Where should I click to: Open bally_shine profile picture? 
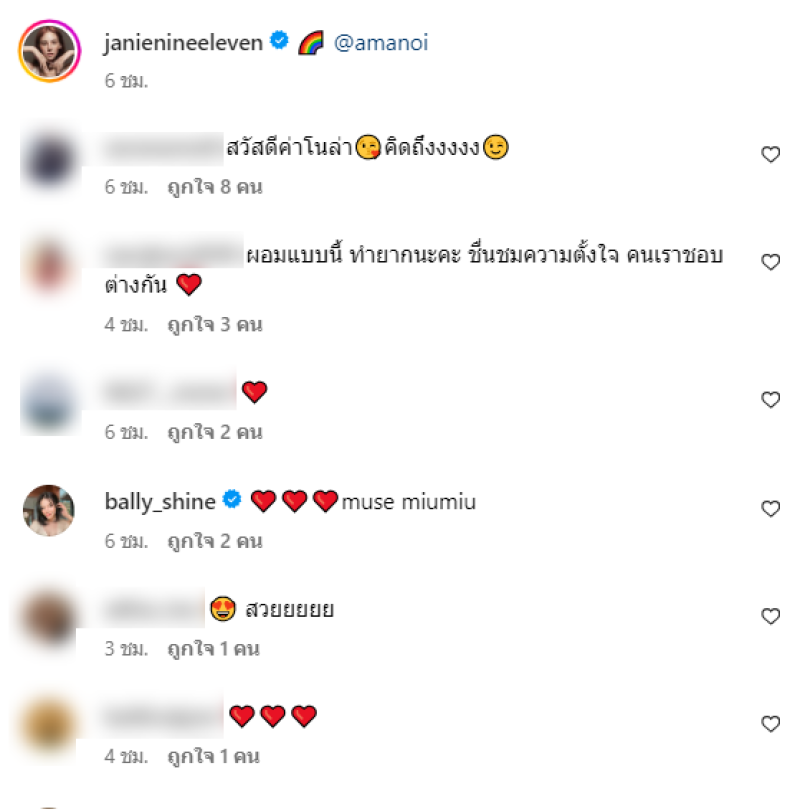coord(49,510)
